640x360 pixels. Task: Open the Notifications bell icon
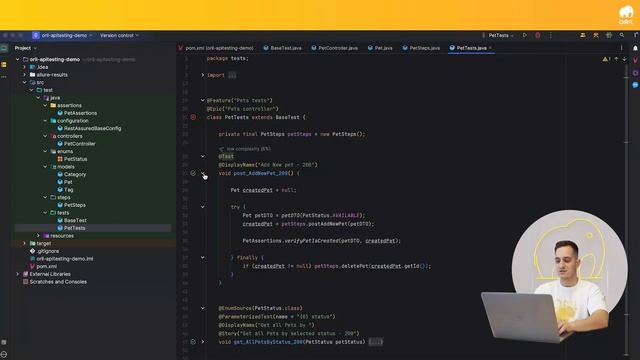[636, 48]
